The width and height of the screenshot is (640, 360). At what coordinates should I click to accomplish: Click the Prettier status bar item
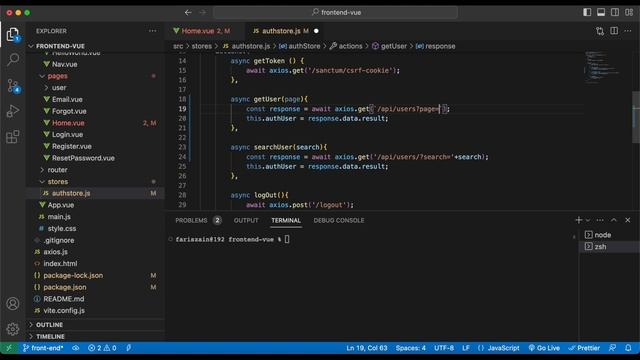[584, 348]
